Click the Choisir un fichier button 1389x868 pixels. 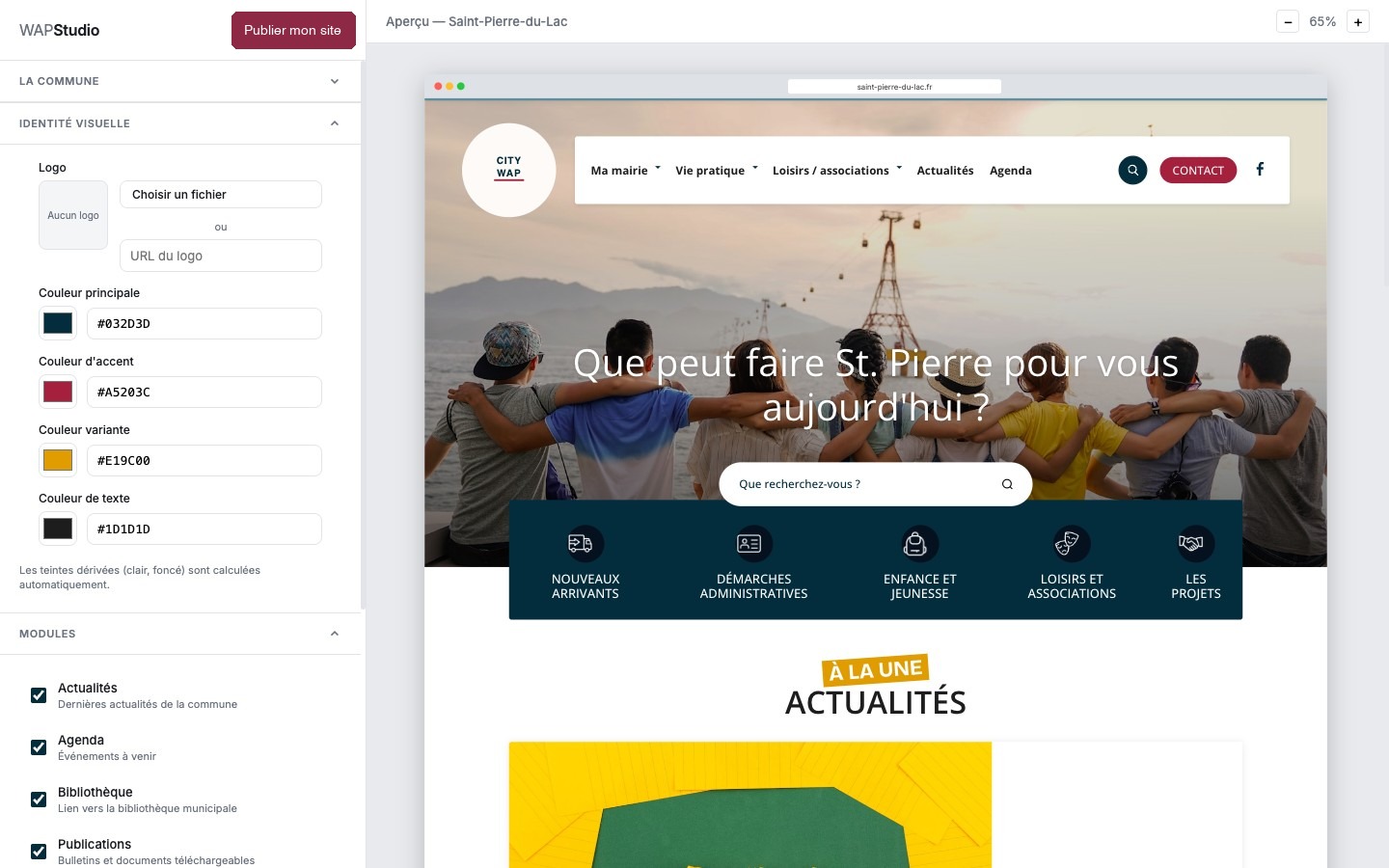(221, 194)
